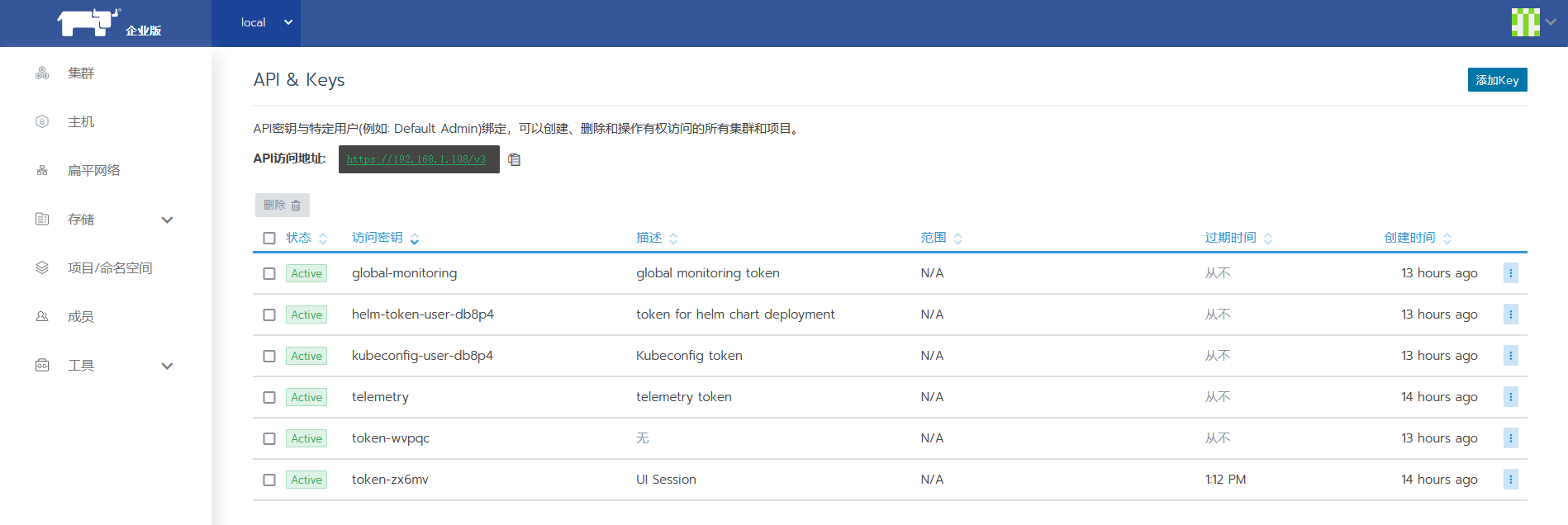Click the 'global monitoring token' description

[708, 273]
